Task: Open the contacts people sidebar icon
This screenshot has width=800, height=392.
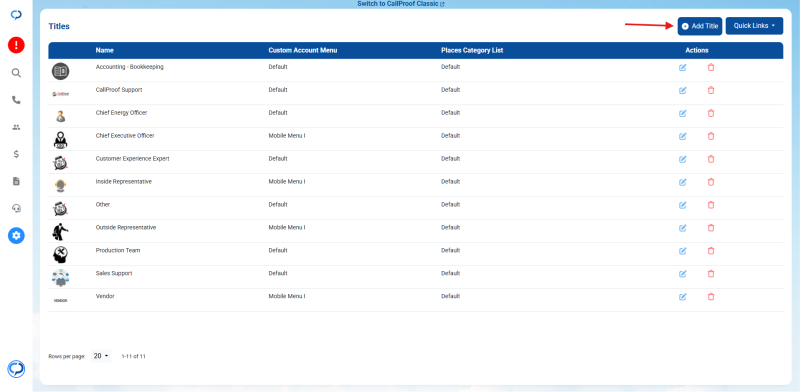Action: [16, 127]
